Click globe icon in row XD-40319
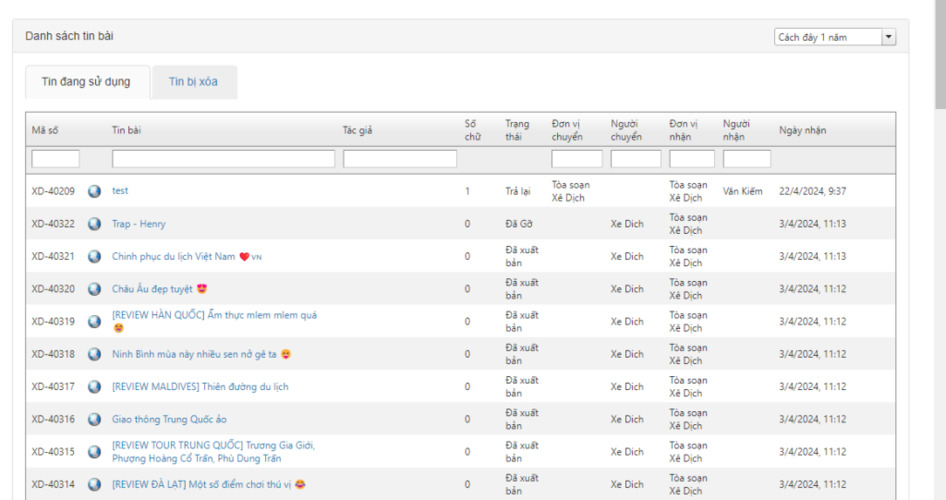Image resolution: width=946 pixels, height=500 pixels. [x=94, y=322]
